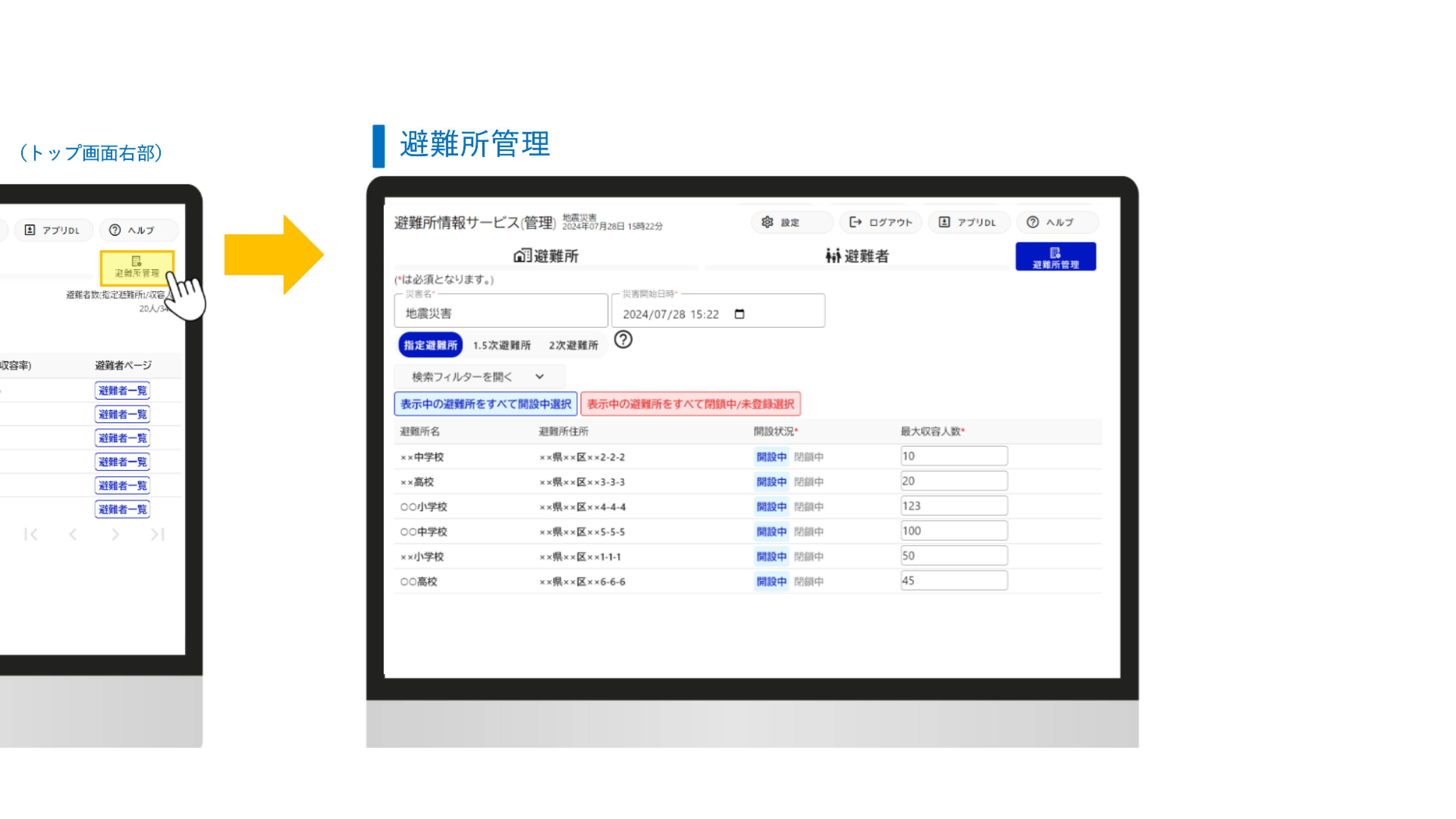Click red 表示中の避難所をすべて閉鎖中/未登録選択 button

[690, 404]
